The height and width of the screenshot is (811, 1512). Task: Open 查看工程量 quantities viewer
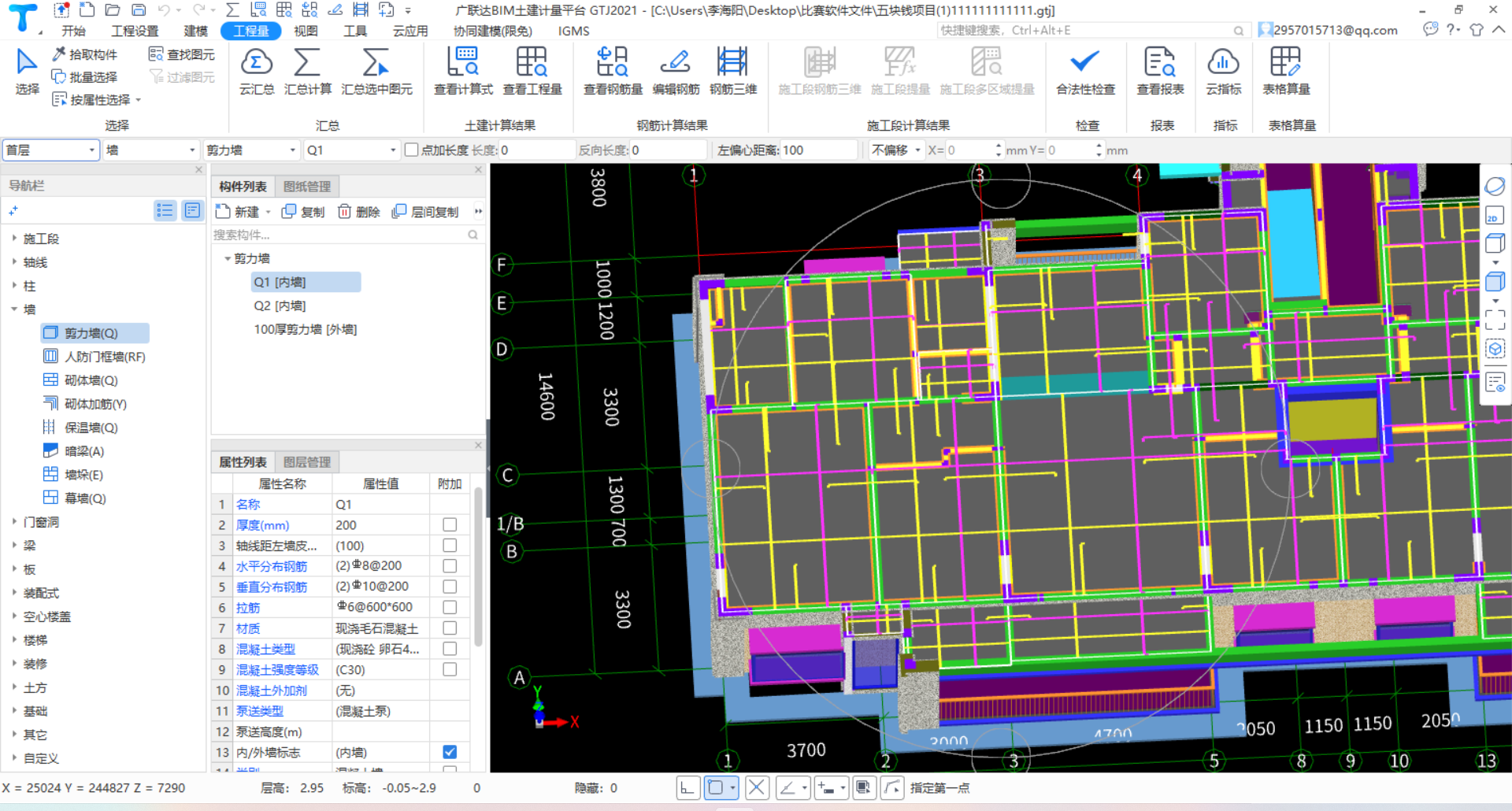point(532,72)
